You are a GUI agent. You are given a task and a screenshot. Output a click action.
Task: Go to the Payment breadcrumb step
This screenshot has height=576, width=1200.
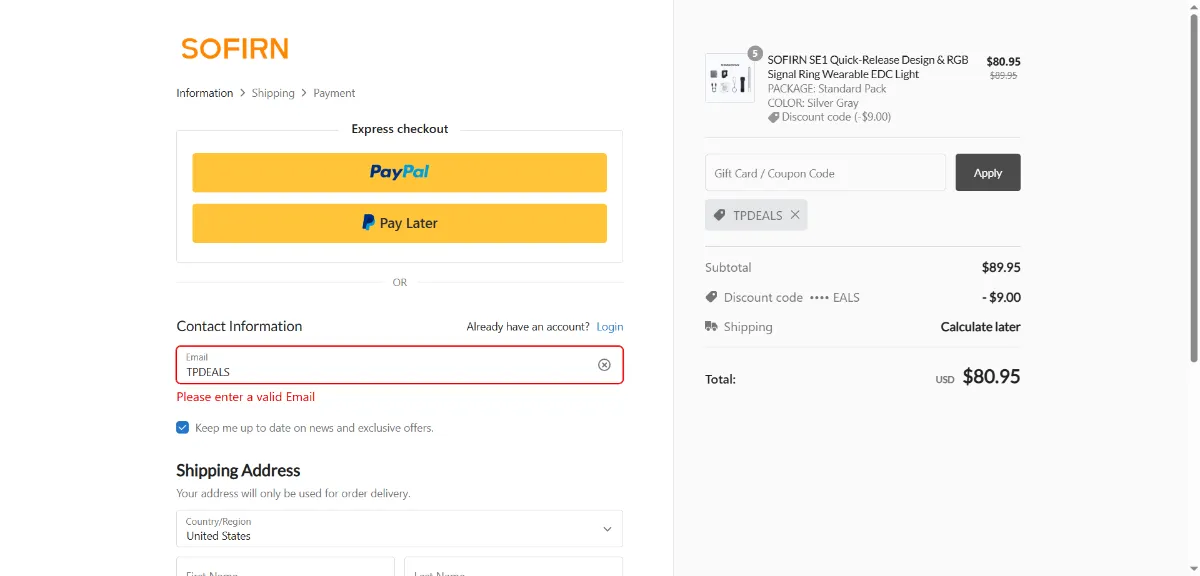334,93
